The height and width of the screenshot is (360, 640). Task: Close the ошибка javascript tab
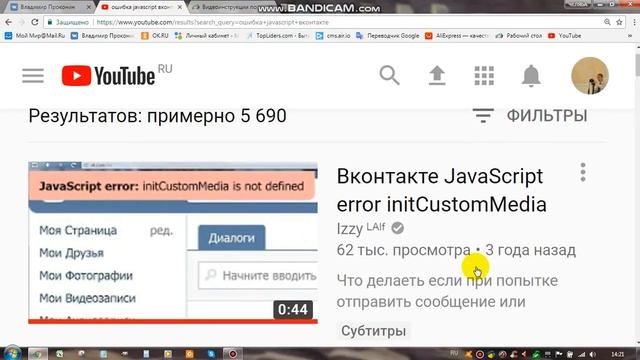coord(180,7)
